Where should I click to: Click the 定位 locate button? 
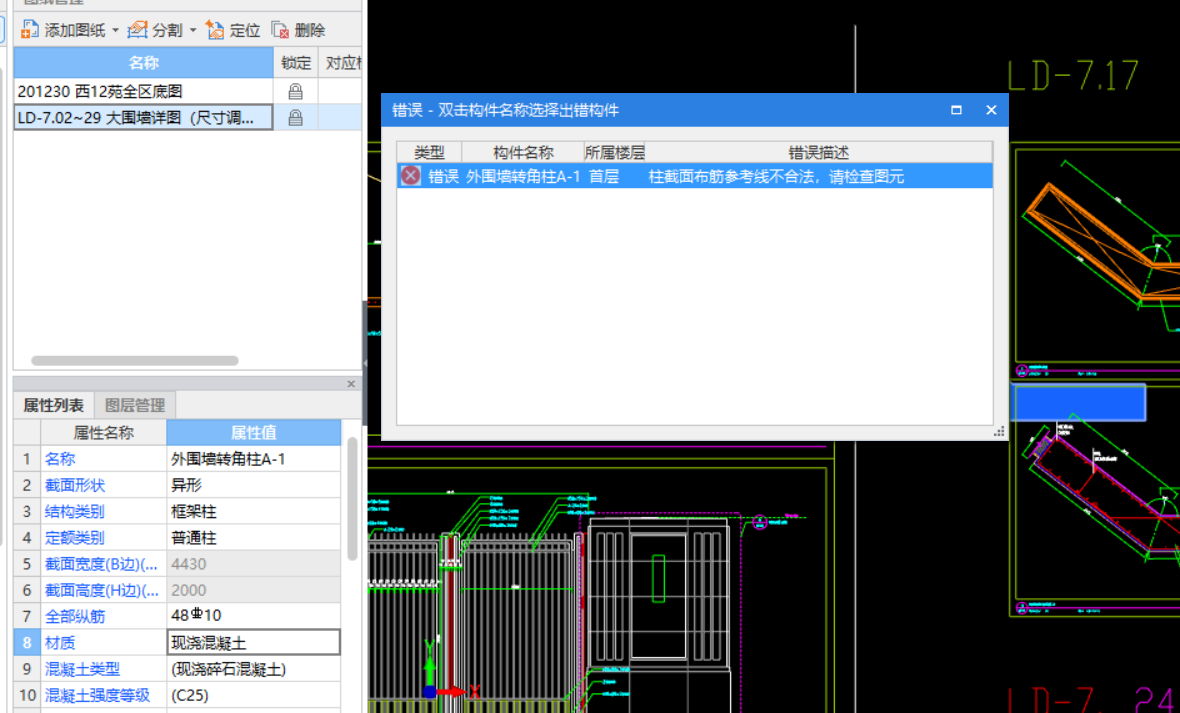tap(233, 30)
